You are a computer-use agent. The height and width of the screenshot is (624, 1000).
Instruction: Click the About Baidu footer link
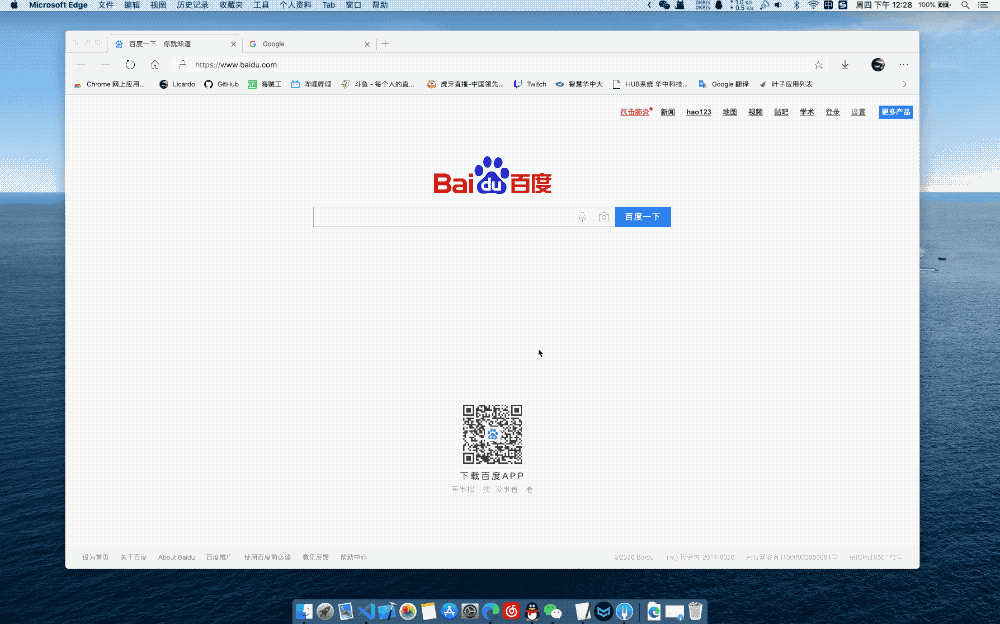pyautogui.click(x=177, y=558)
